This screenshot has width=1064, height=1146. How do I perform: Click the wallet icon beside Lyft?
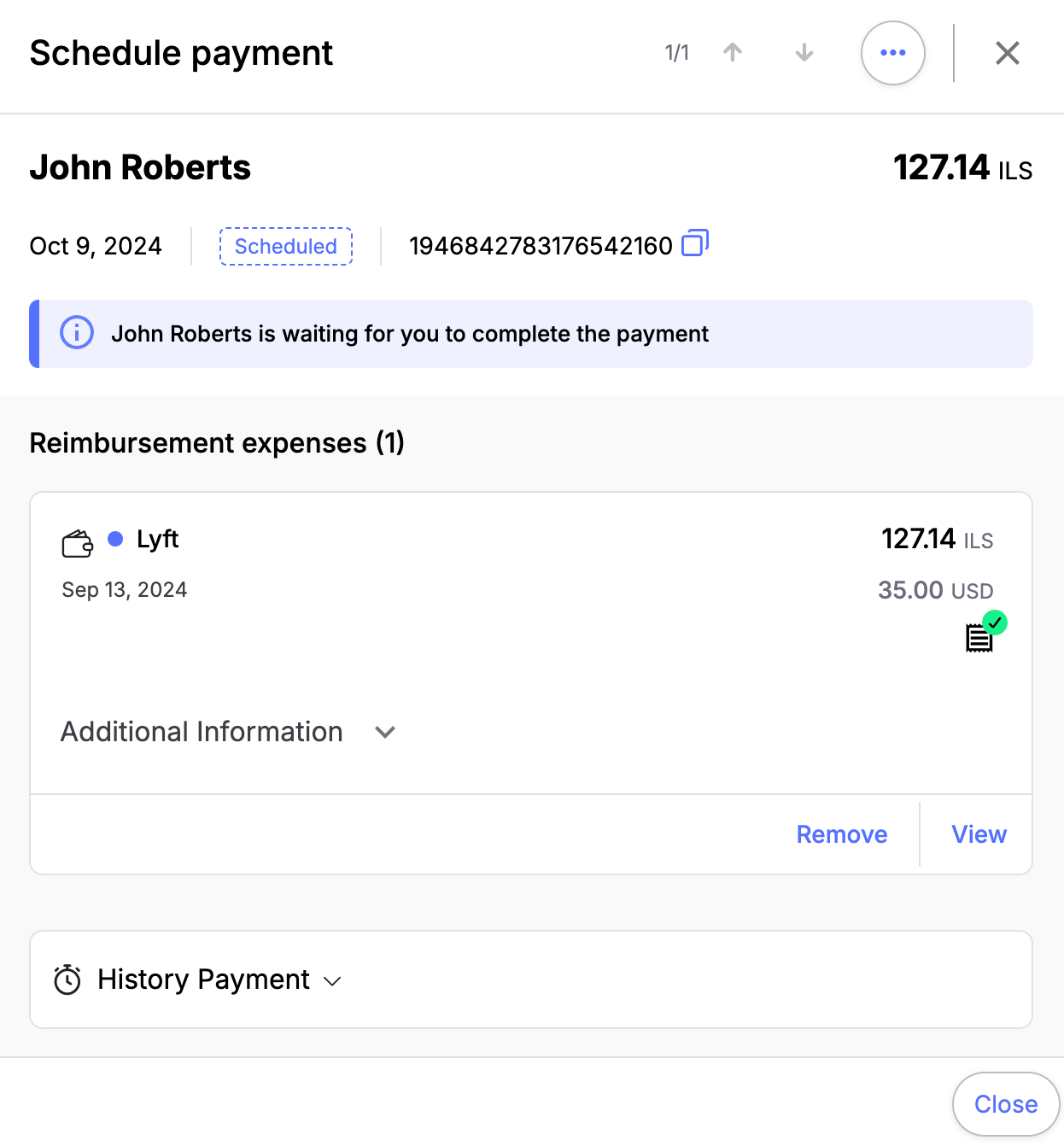pos(77,544)
